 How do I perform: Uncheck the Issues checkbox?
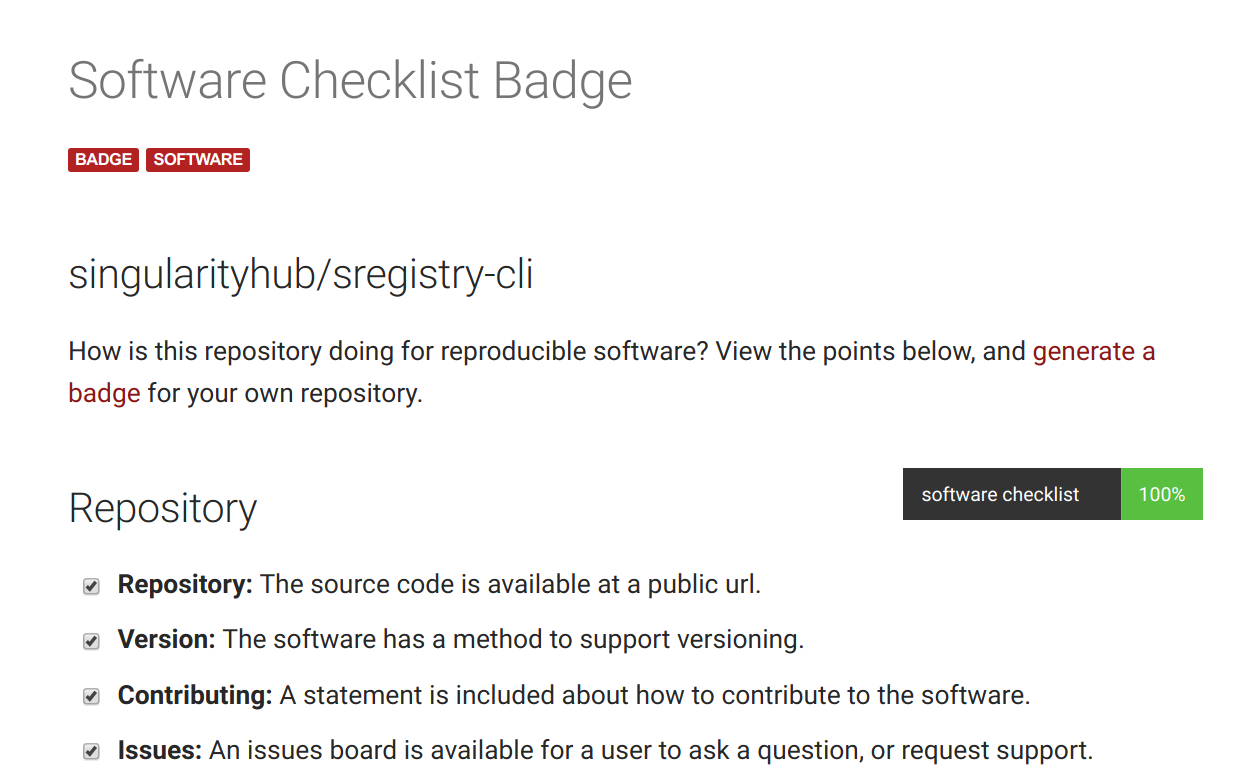91,751
